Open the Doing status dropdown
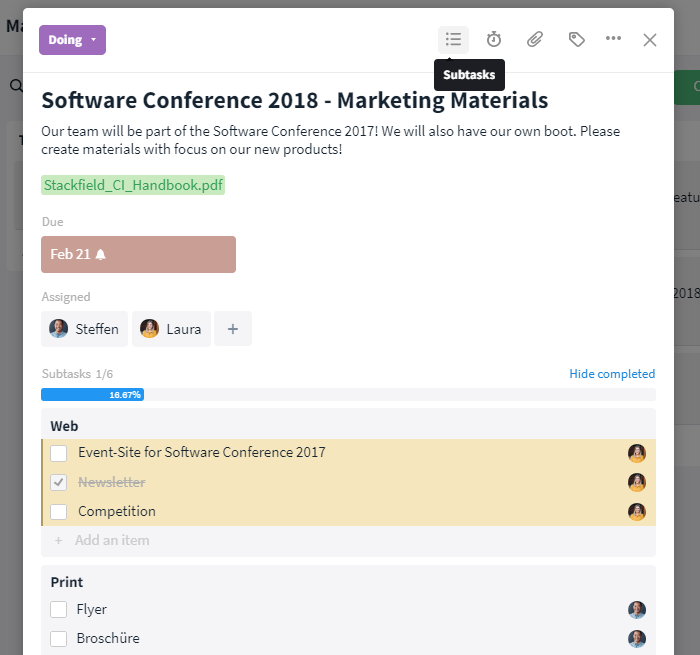Image resolution: width=700 pixels, height=655 pixels. 72,40
